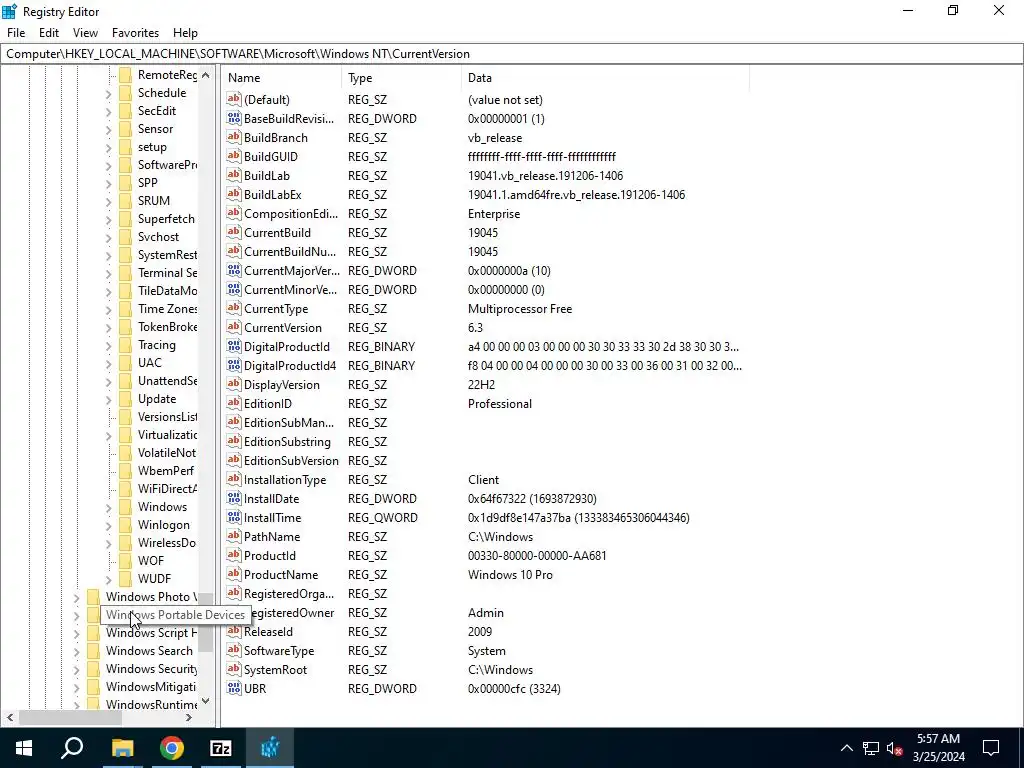1024x768 pixels.
Task: Select the Windows Security key
Action: (x=152, y=669)
